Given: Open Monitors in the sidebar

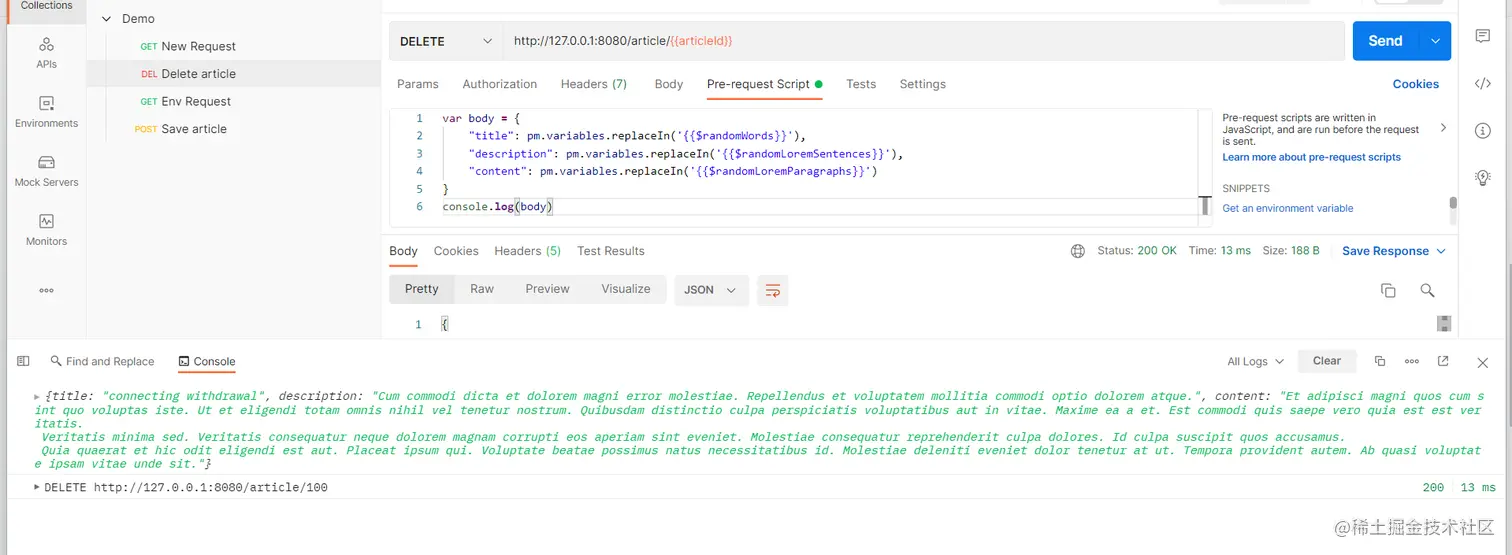Looking at the screenshot, I should [46, 230].
